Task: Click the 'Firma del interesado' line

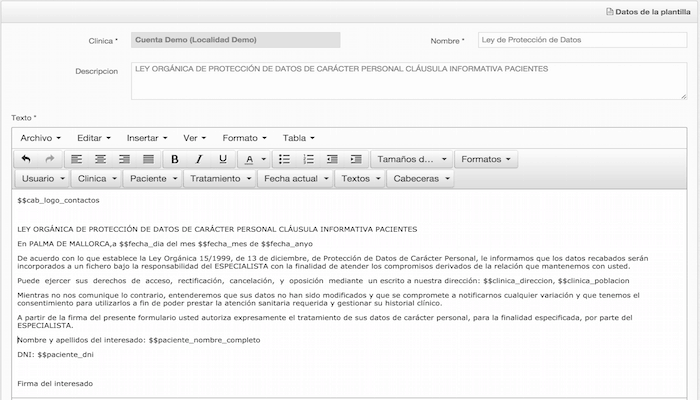Action: click(x=55, y=383)
